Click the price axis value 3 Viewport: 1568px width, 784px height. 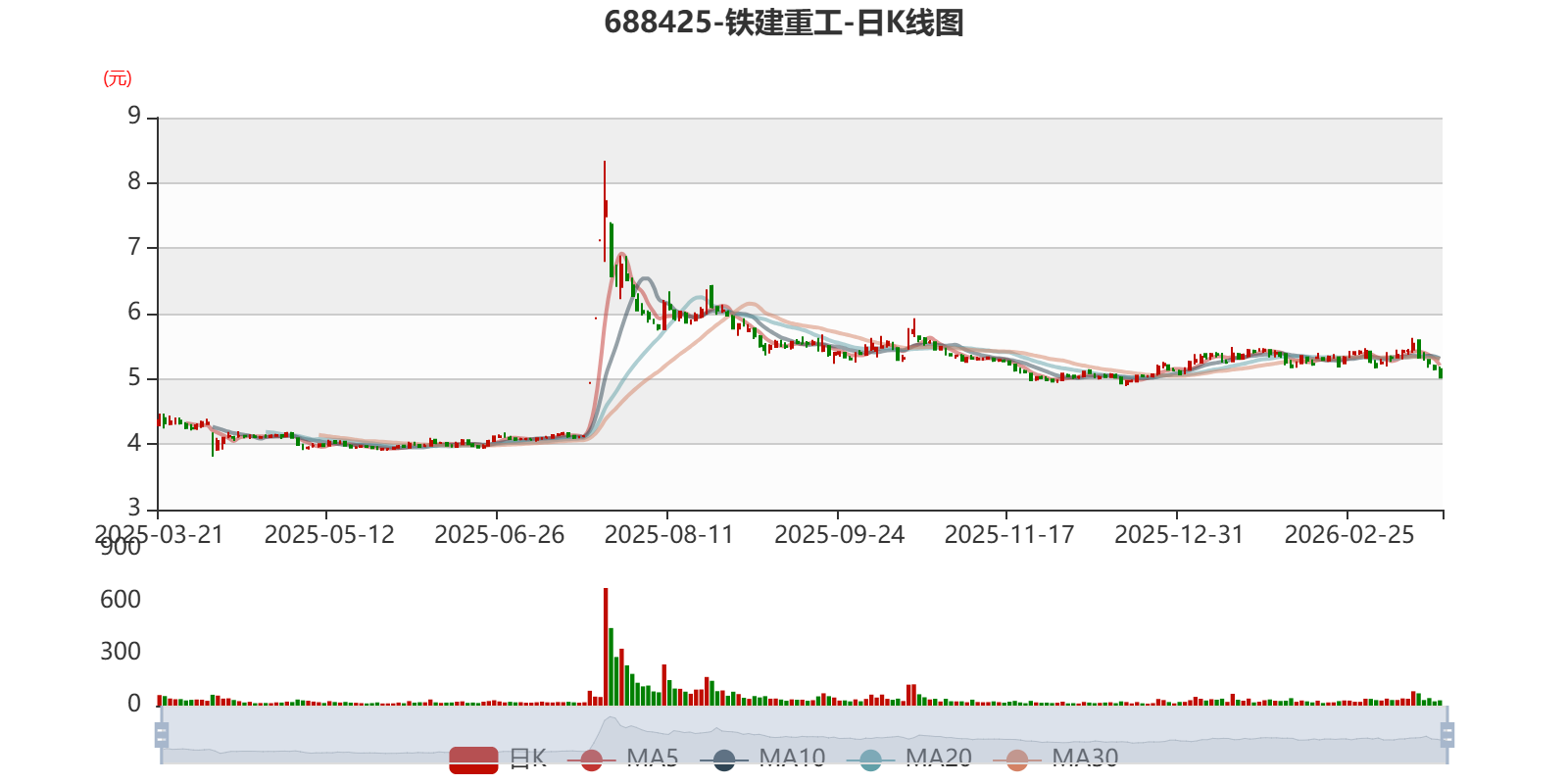tap(134, 508)
